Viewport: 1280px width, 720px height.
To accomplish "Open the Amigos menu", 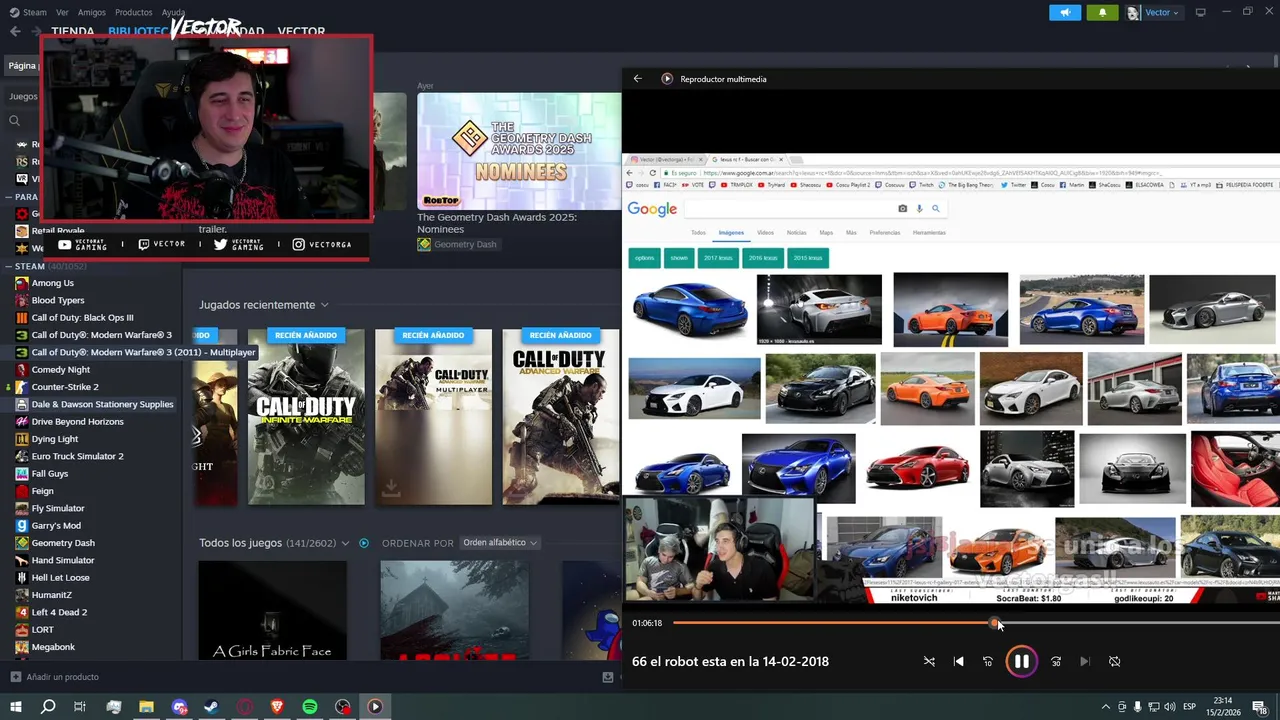I will [x=91, y=12].
